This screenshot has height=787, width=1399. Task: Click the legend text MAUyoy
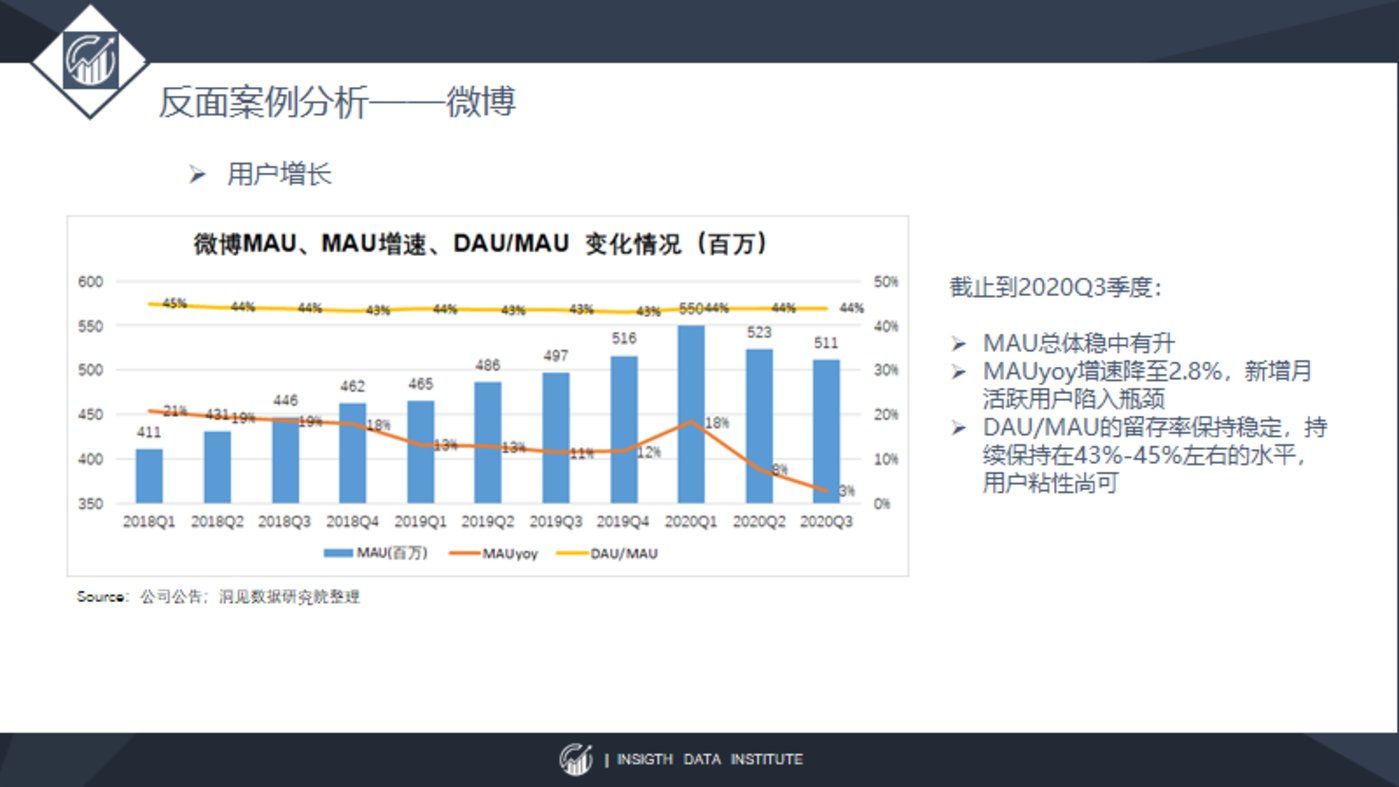pos(510,552)
